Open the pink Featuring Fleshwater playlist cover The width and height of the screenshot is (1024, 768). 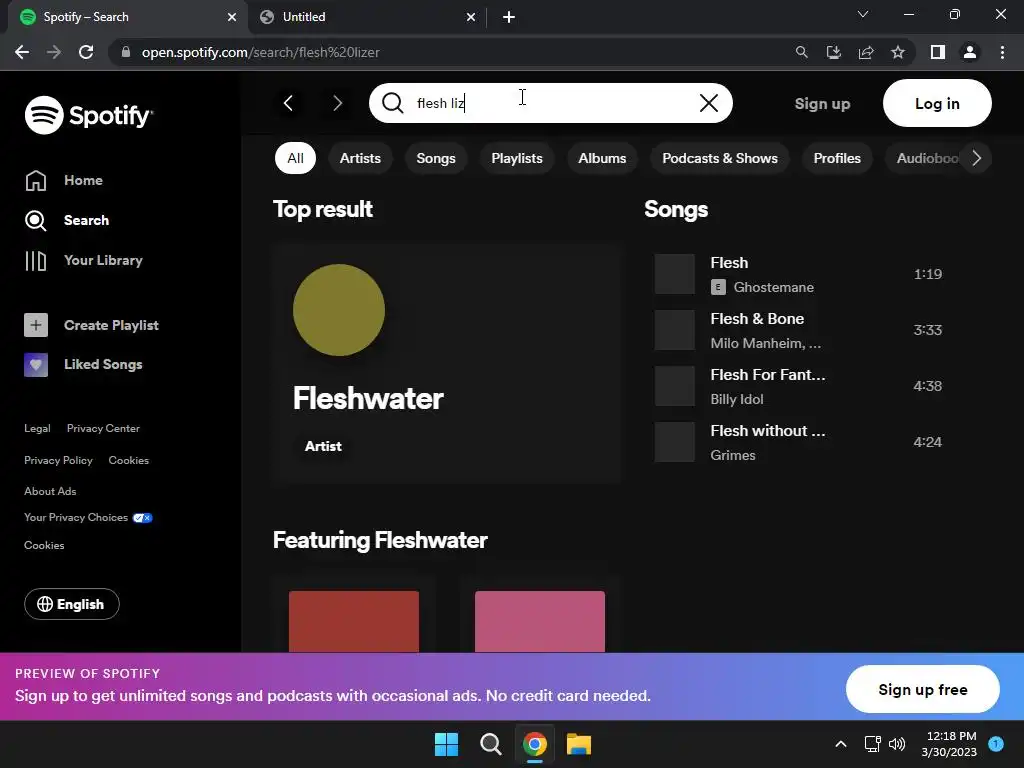tap(540, 621)
